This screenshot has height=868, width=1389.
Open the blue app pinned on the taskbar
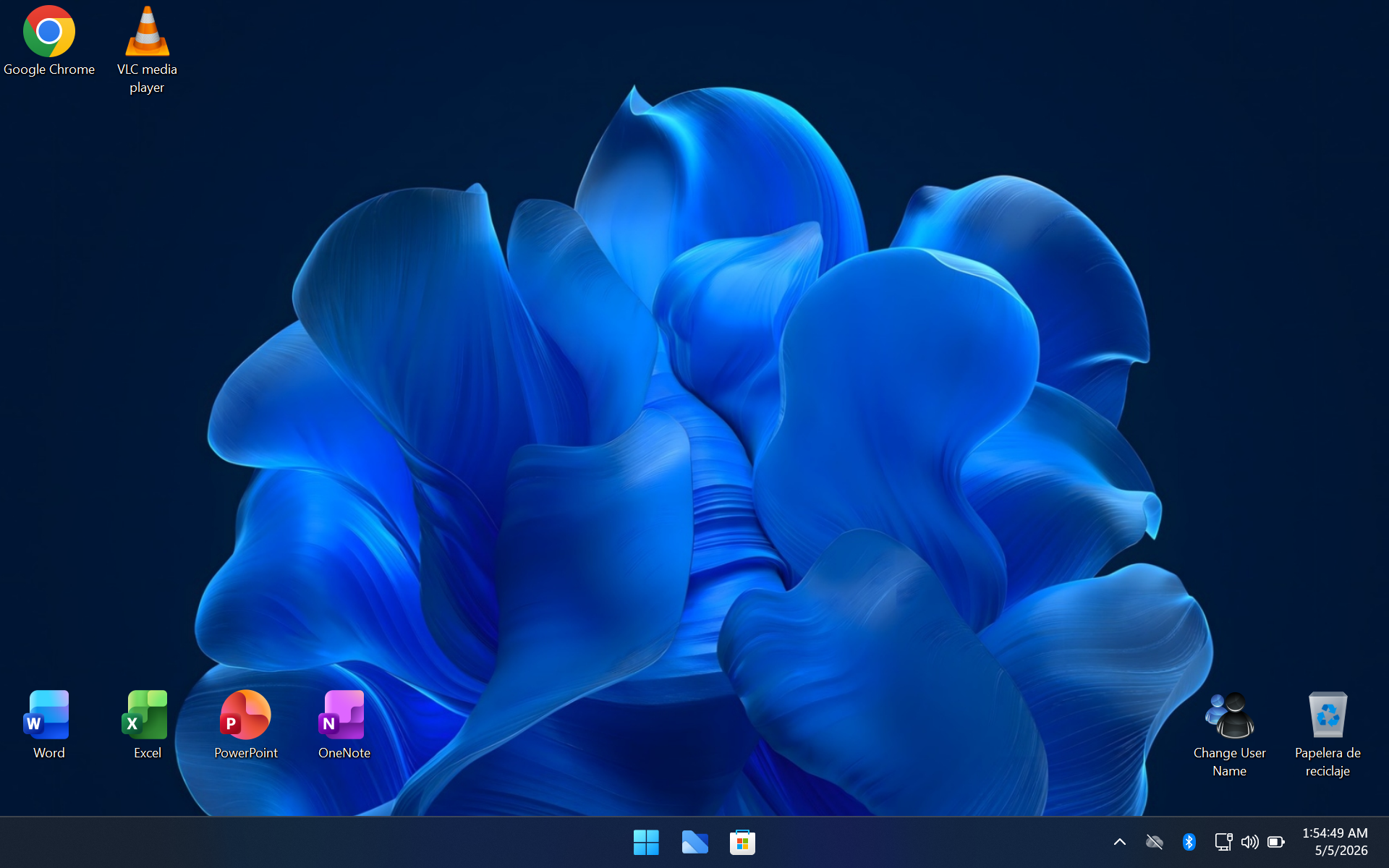click(694, 842)
